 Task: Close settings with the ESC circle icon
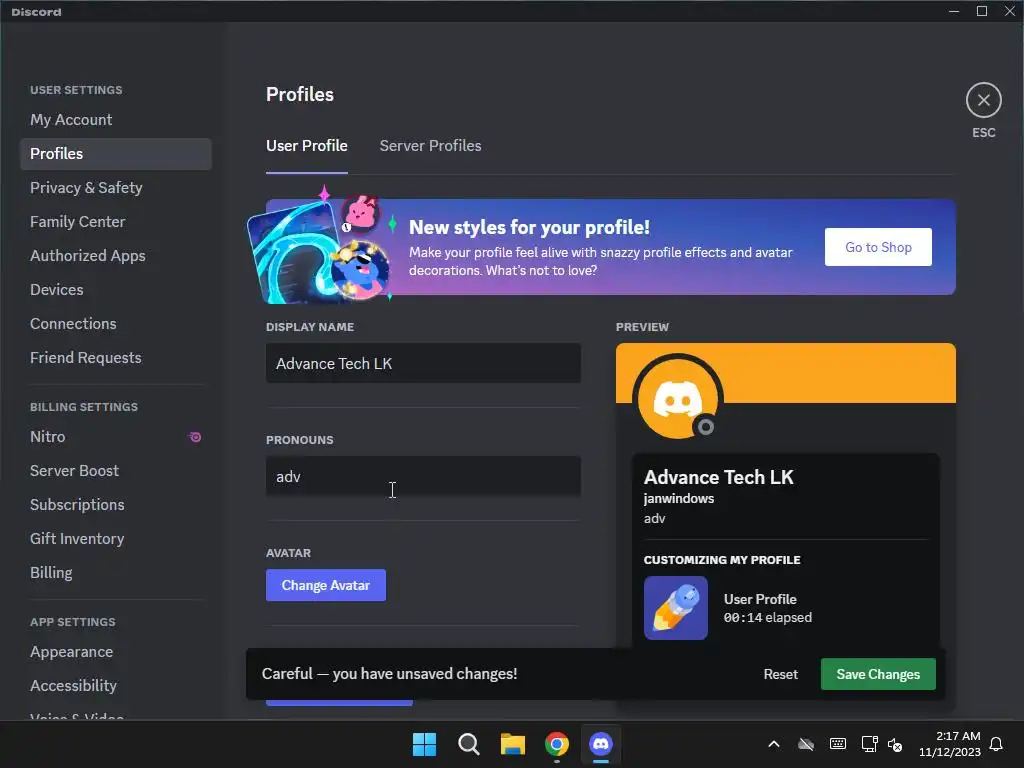click(x=984, y=101)
